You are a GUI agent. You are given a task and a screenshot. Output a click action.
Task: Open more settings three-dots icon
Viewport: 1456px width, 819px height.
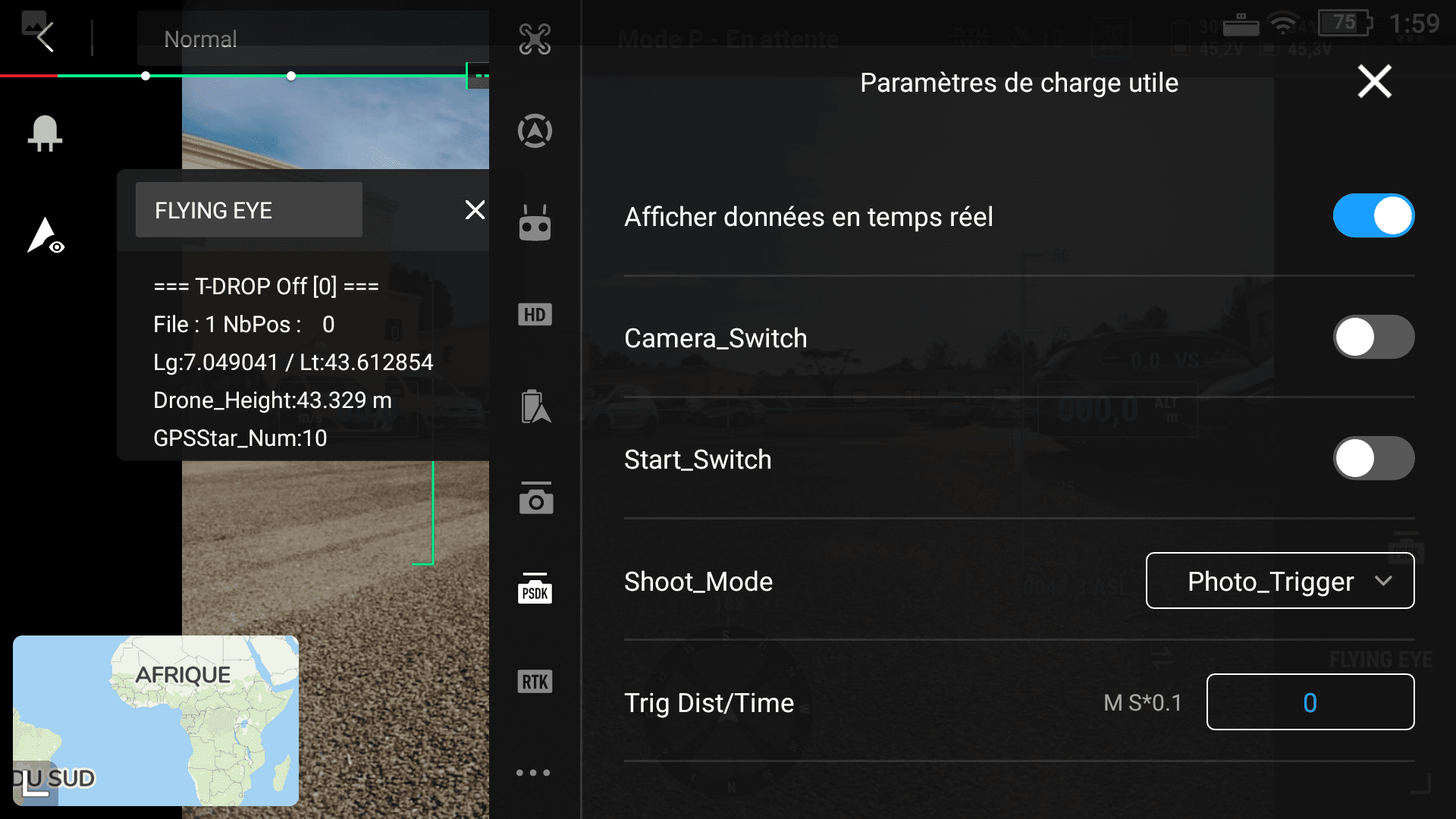coord(533,773)
